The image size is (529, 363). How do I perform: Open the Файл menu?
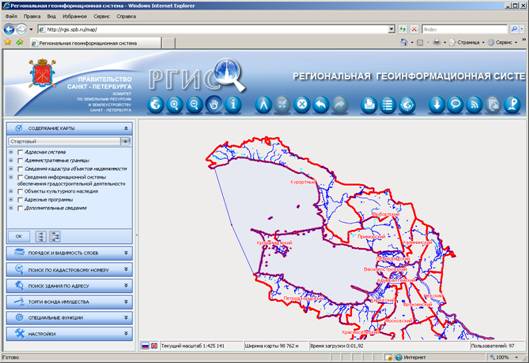11,16
